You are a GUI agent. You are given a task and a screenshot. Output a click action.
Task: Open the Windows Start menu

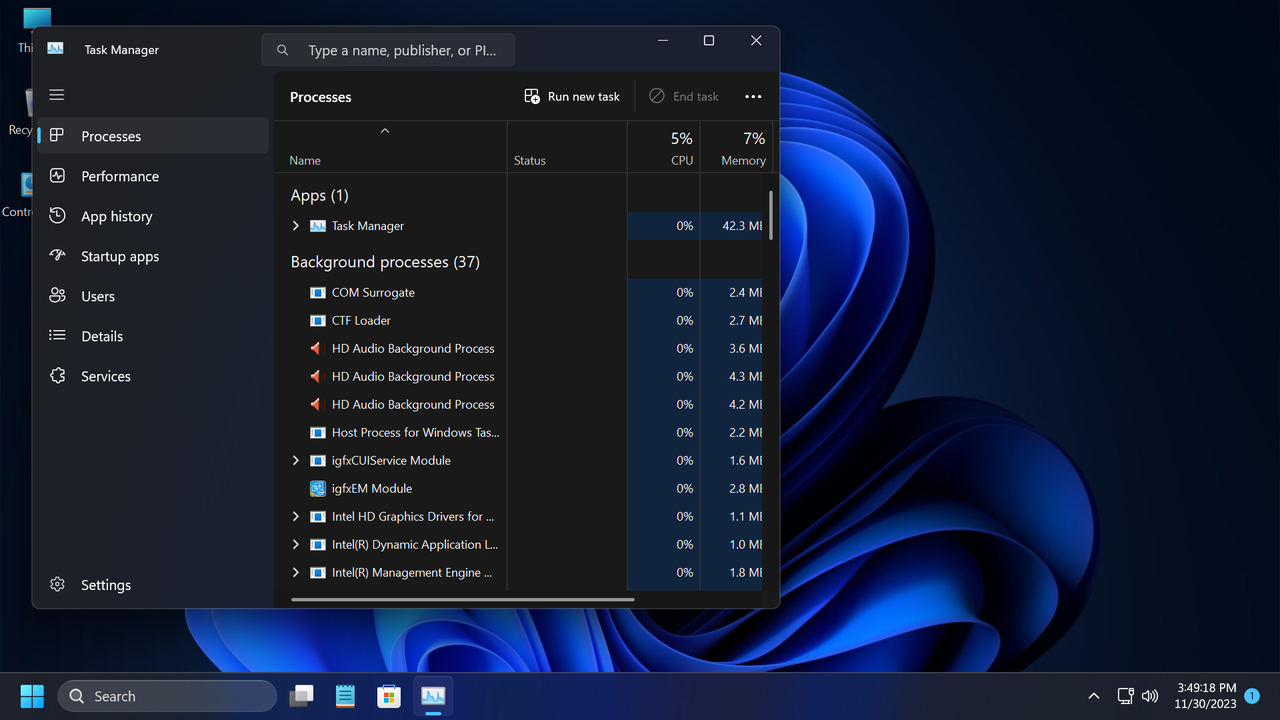32,696
